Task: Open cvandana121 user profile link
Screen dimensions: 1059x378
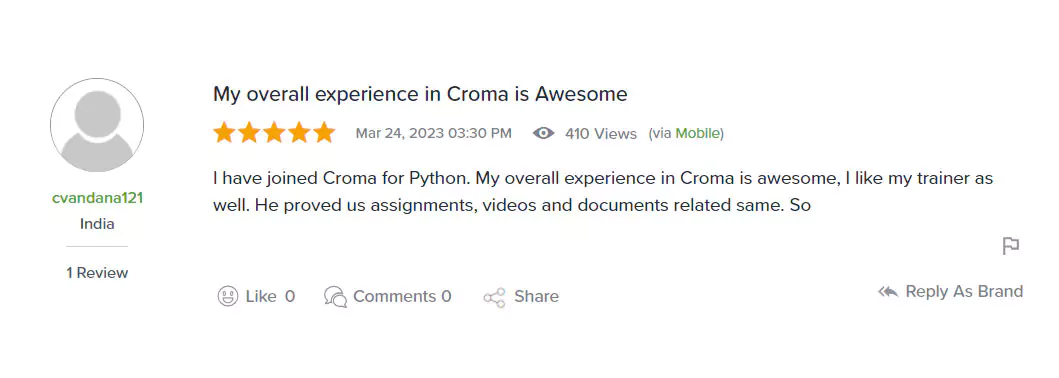Action: click(x=97, y=198)
